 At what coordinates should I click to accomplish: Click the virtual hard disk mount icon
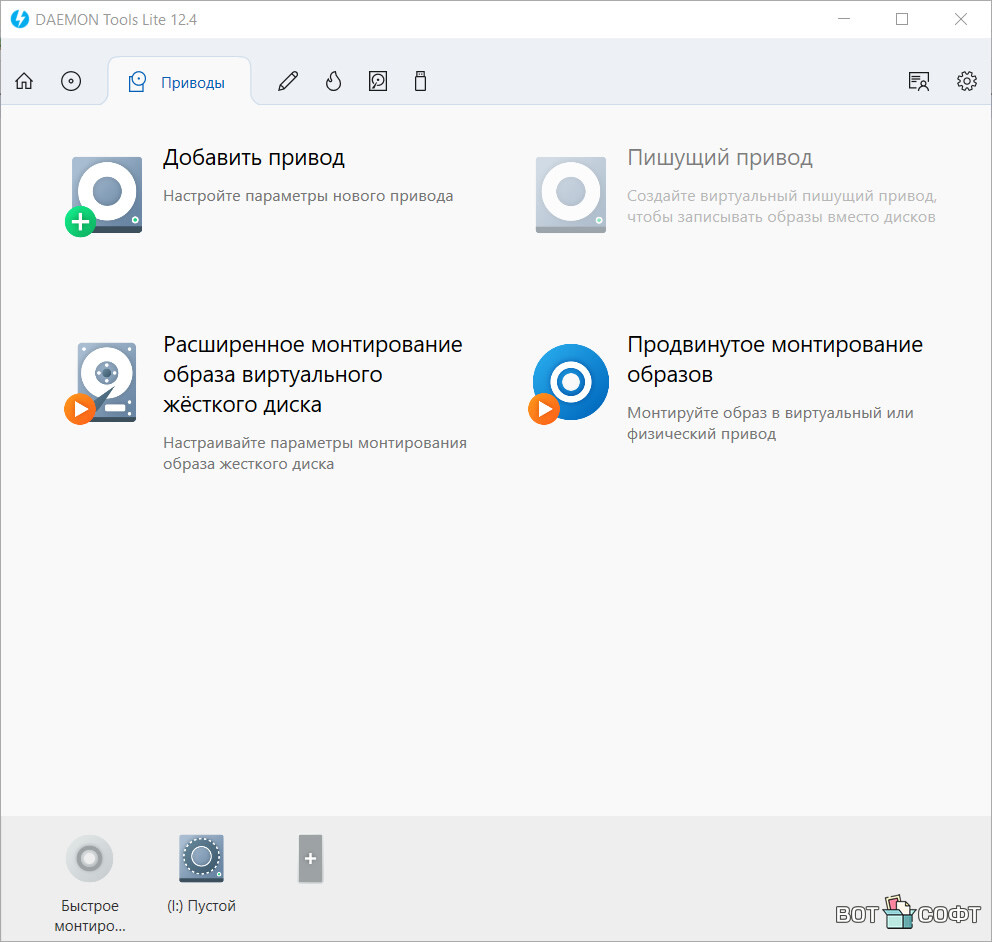[x=104, y=383]
